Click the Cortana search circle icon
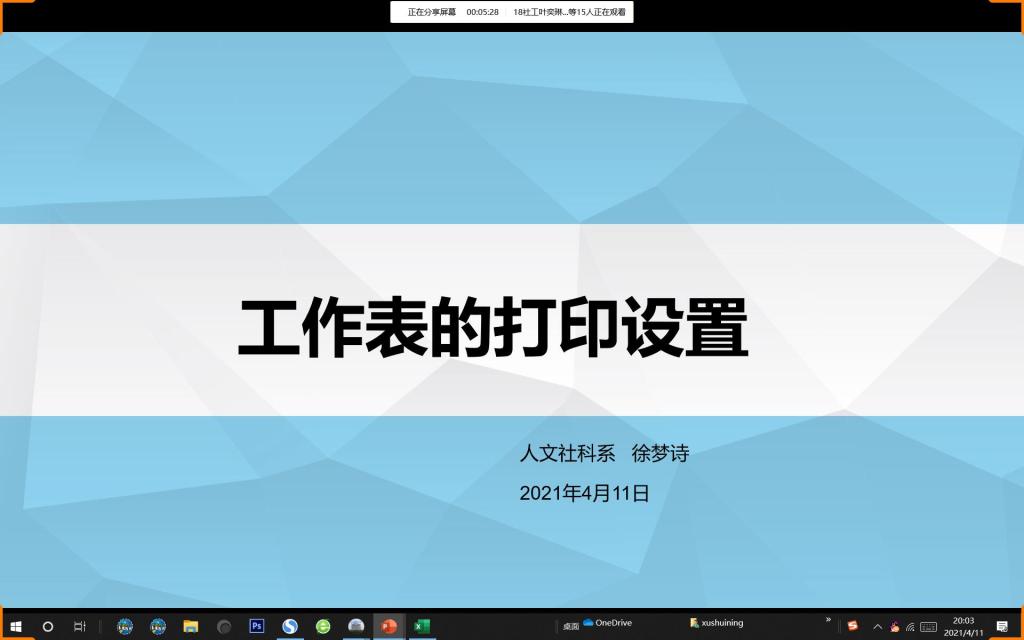The width and height of the screenshot is (1024, 640). (48, 626)
